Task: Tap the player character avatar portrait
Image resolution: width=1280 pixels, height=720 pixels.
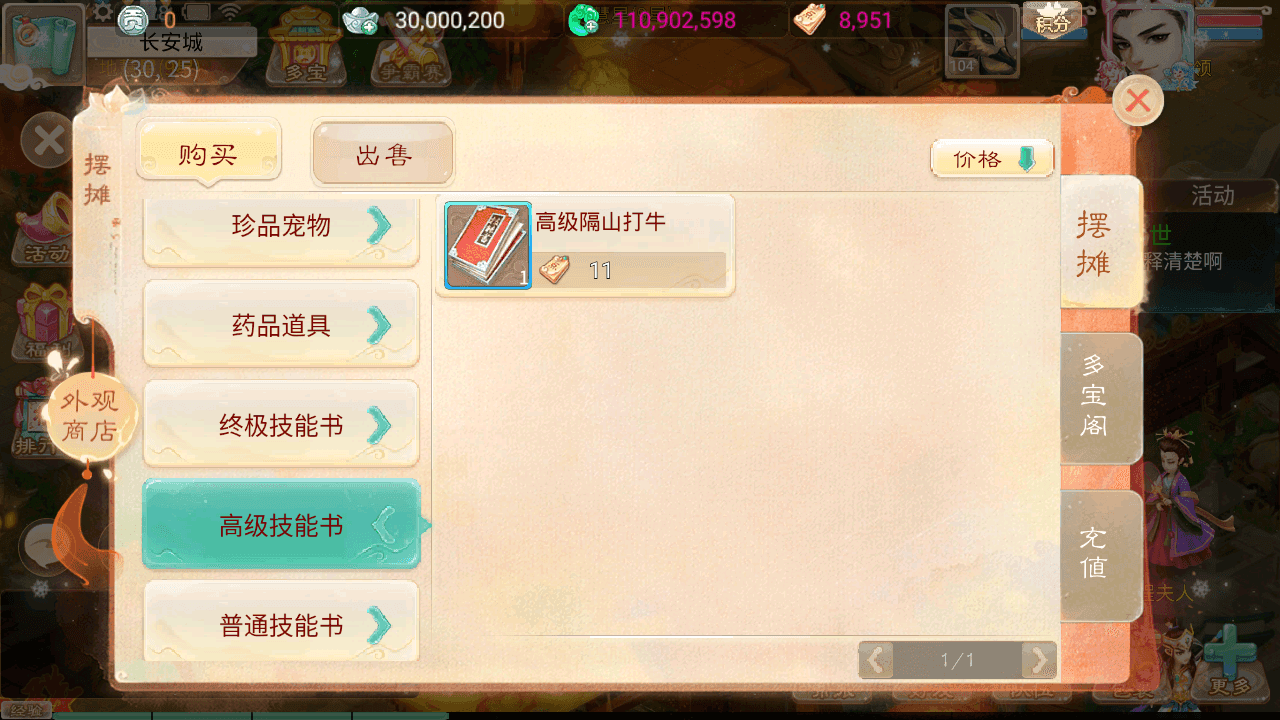Action: (x=1147, y=40)
